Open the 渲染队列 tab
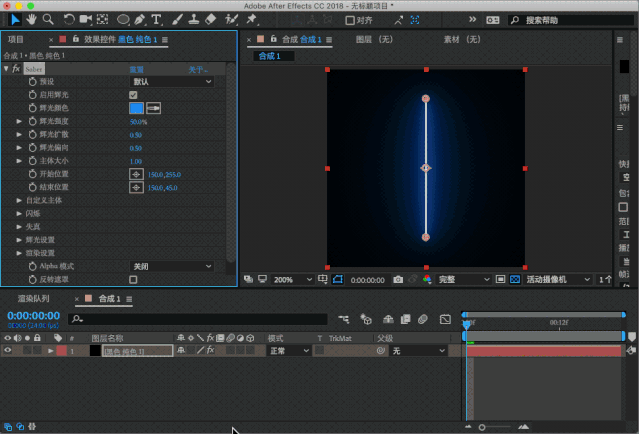Screen dimensions: 639x434 coord(33,298)
